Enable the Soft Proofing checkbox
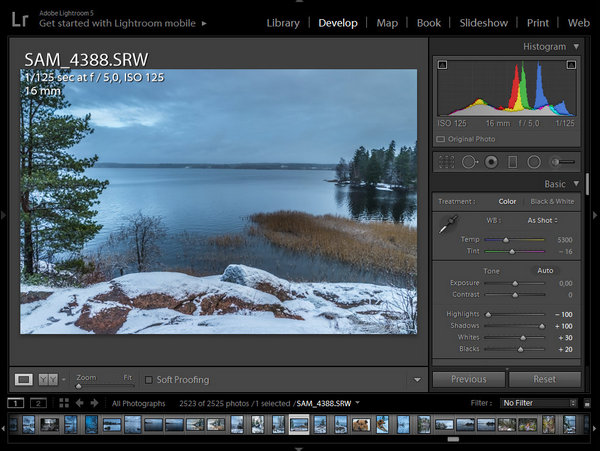Image resolution: width=600 pixels, height=451 pixels. [x=149, y=380]
